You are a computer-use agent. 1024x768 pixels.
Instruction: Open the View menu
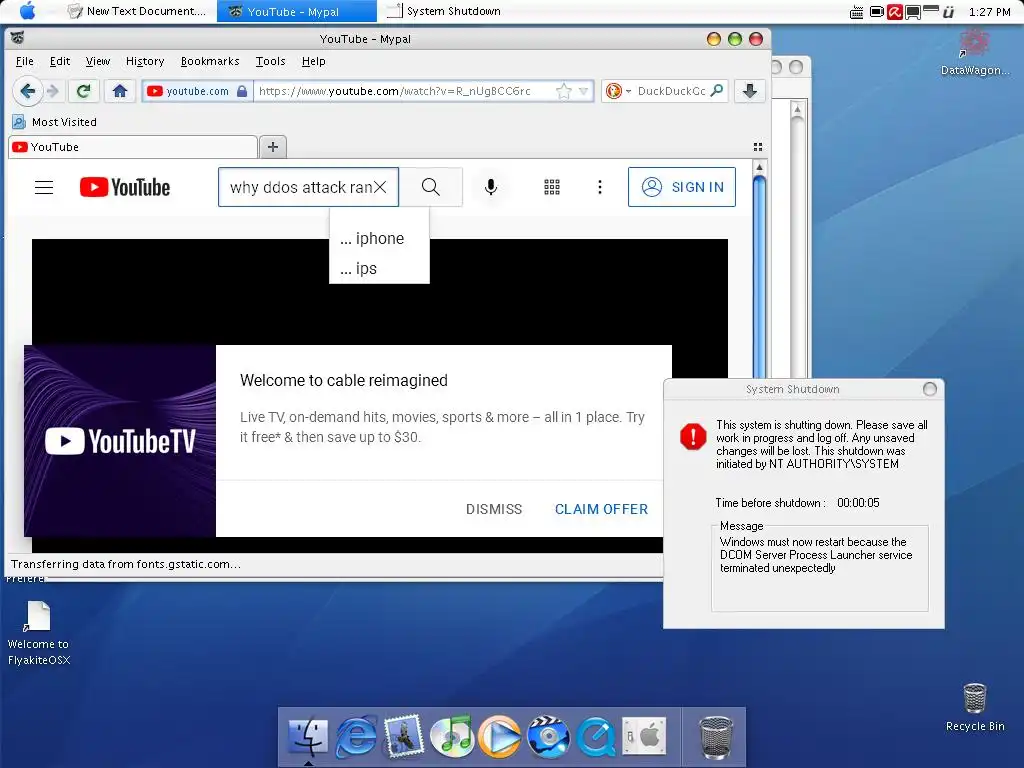pos(98,61)
